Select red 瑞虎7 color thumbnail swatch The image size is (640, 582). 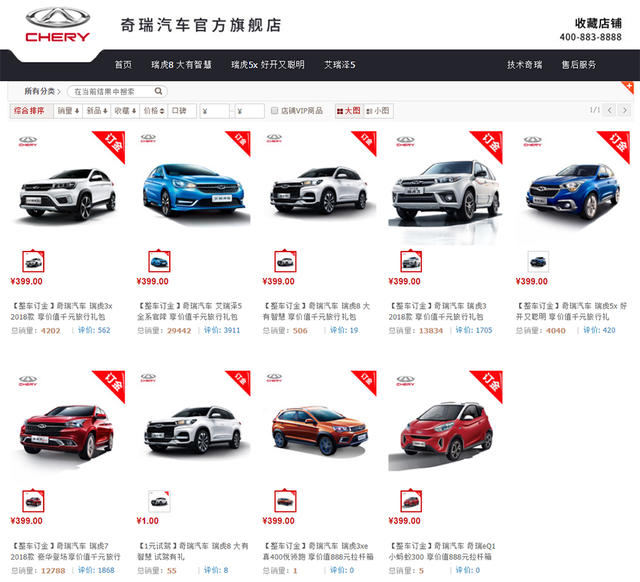coord(33,501)
